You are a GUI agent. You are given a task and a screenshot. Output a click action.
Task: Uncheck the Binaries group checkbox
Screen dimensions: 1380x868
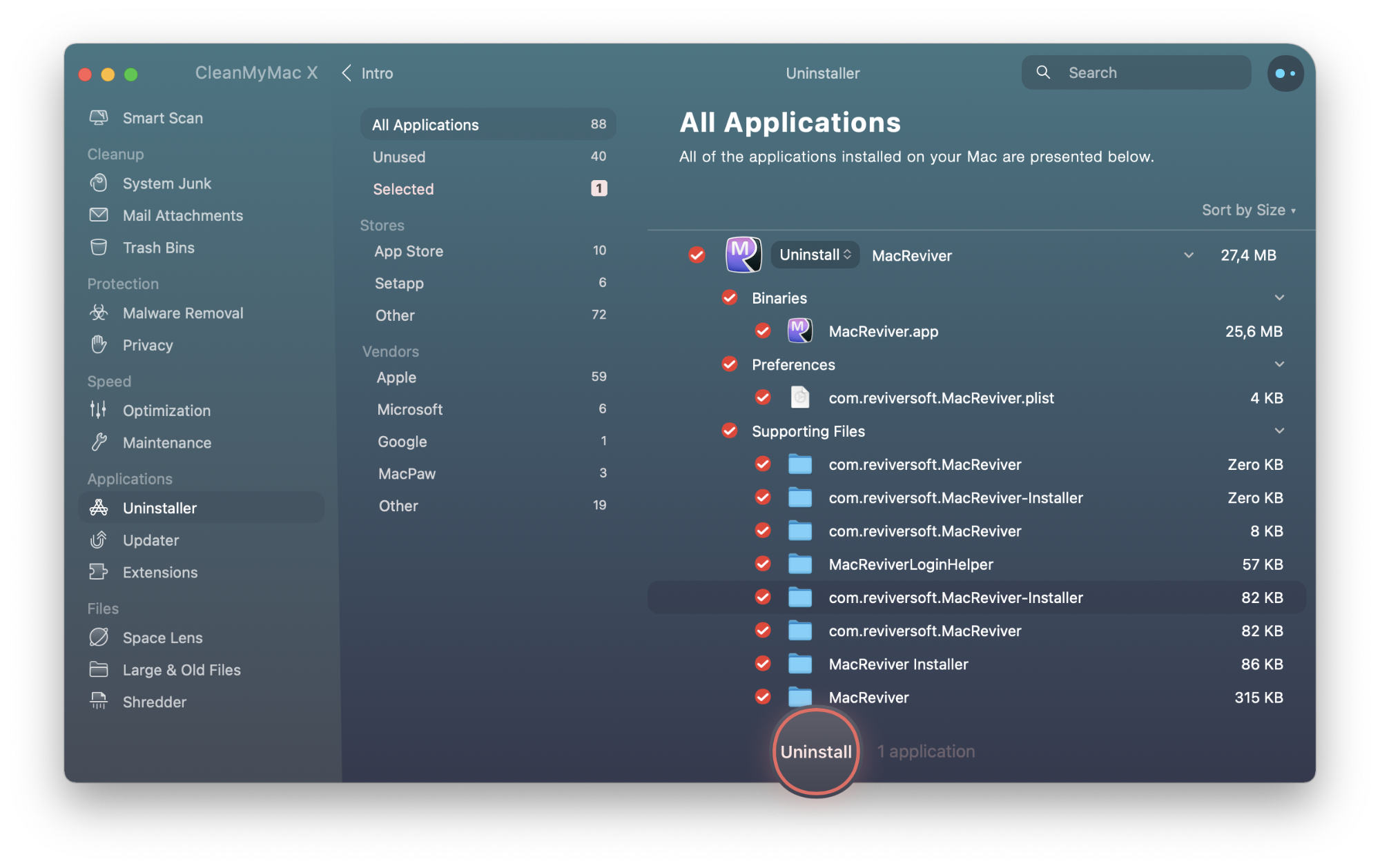[x=729, y=297]
